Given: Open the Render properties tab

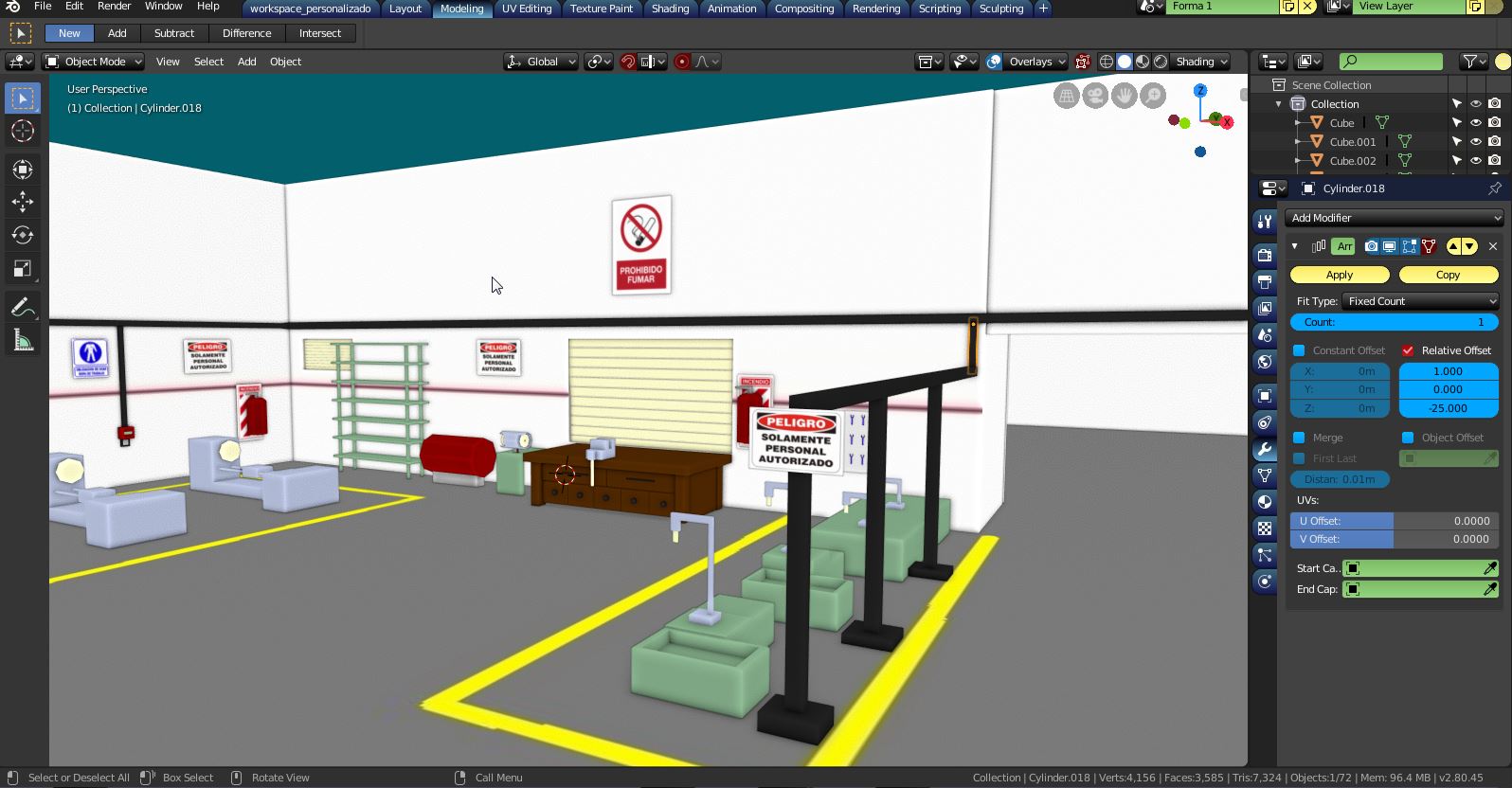Looking at the screenshot, I should (x=1265, y=255).
